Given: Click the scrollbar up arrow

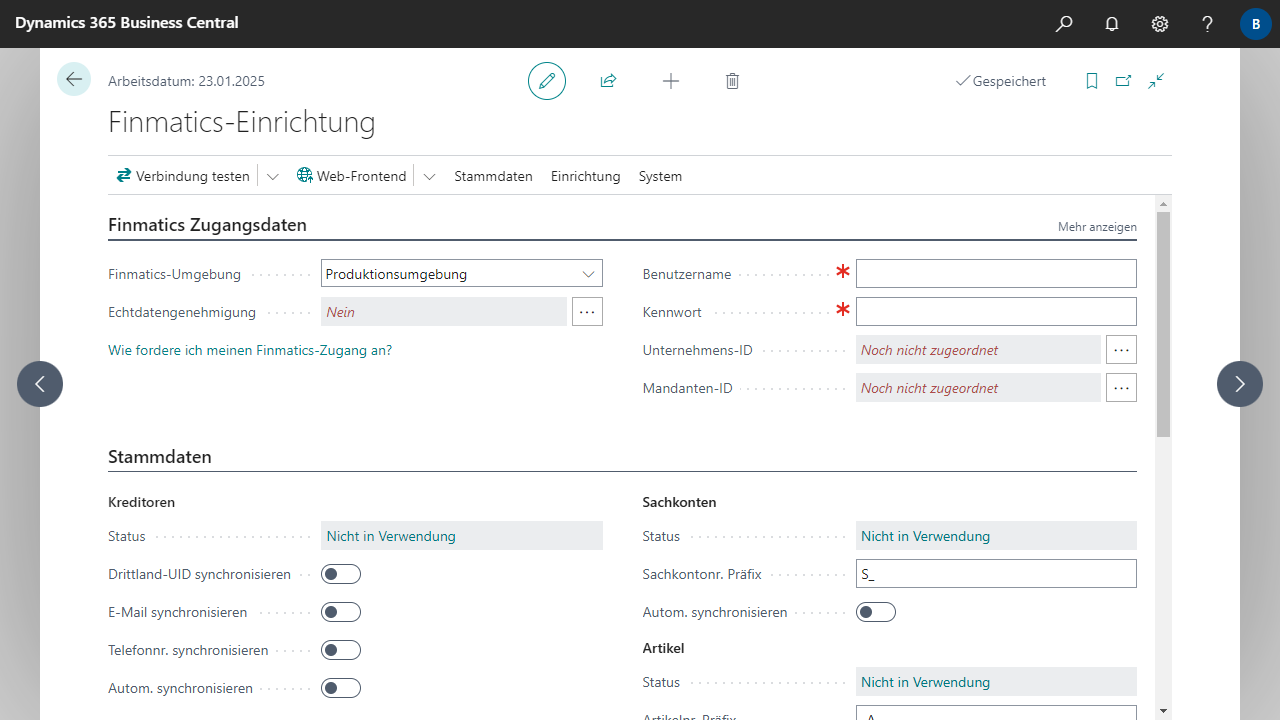Looking at the screenshot, I should pos(1163,203).
